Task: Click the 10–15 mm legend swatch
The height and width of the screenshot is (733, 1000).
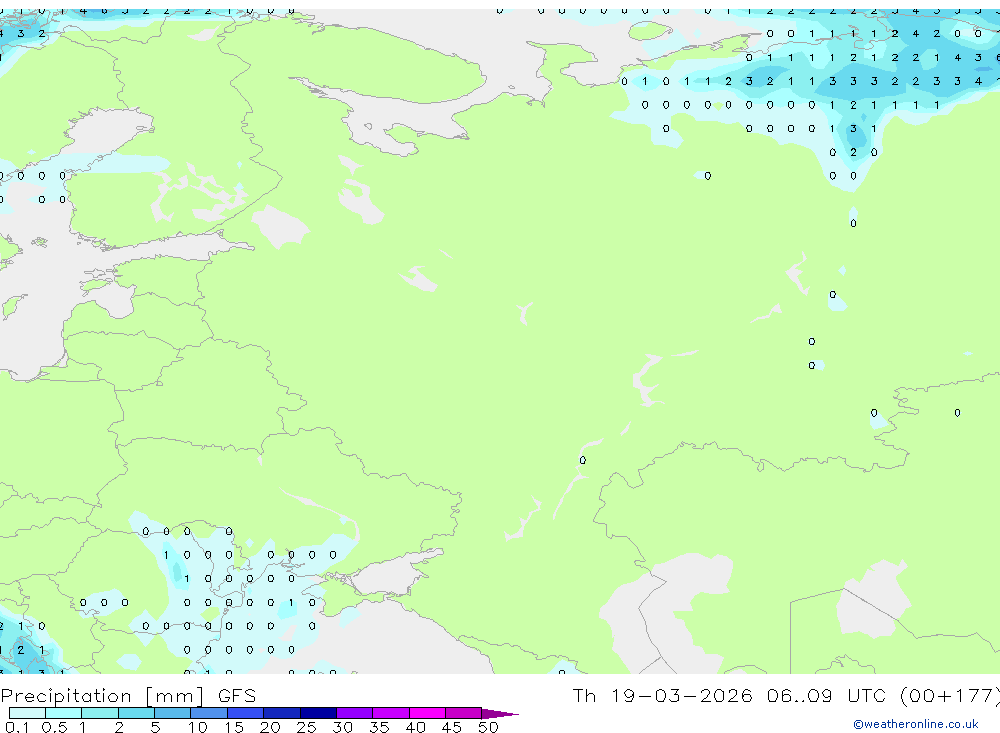Action: point(209,713)
